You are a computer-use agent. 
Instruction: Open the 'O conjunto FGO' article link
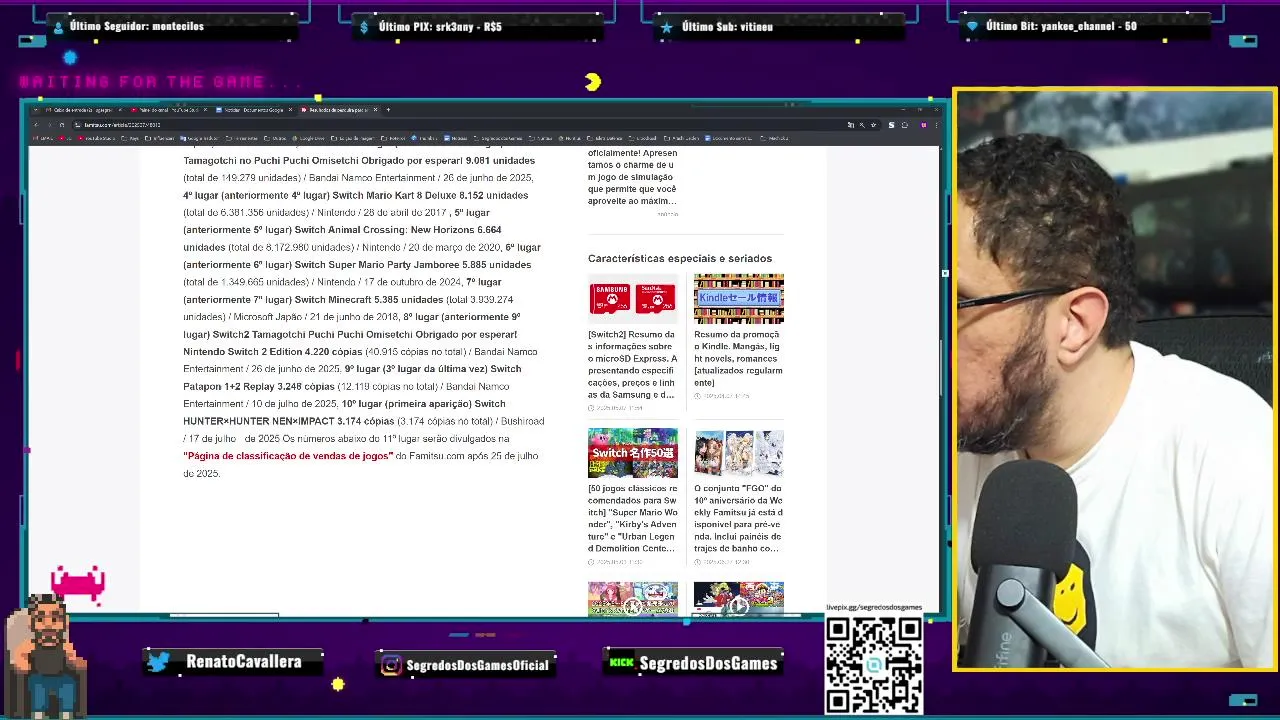coord(739,519)
